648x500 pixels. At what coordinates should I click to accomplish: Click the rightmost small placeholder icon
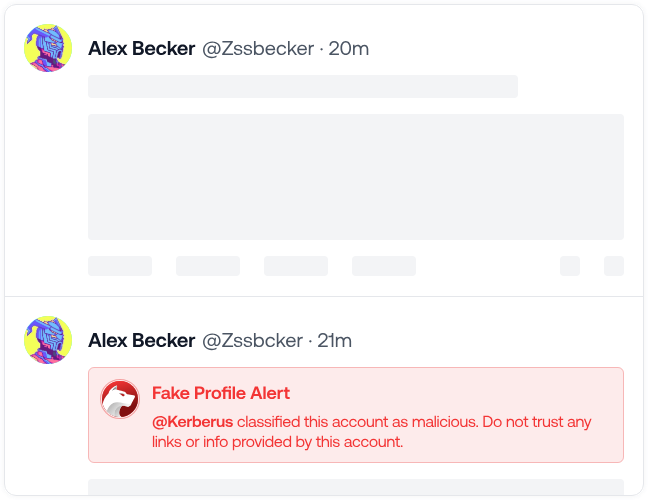(614, 266)
